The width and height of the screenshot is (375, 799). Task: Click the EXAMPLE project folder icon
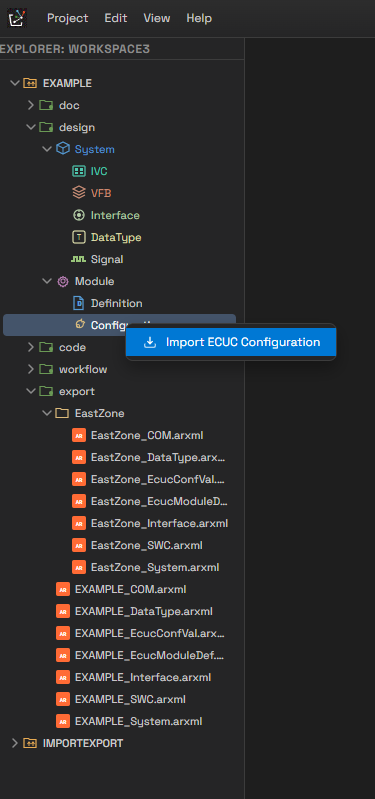(30, 83)
